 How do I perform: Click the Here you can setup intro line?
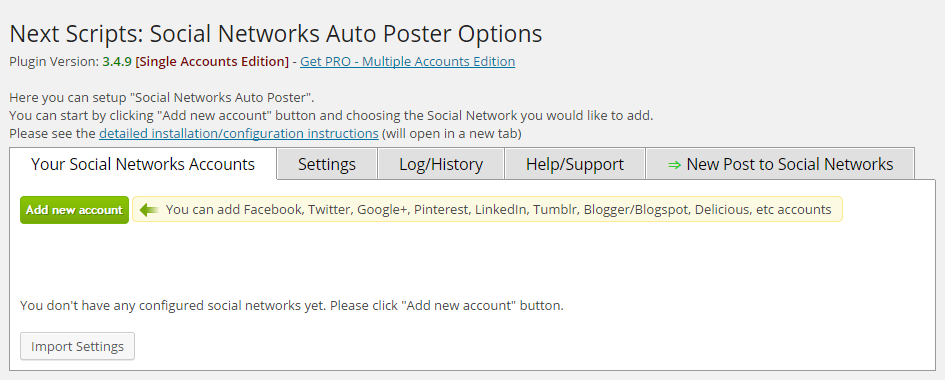click(x=162, y=97)
